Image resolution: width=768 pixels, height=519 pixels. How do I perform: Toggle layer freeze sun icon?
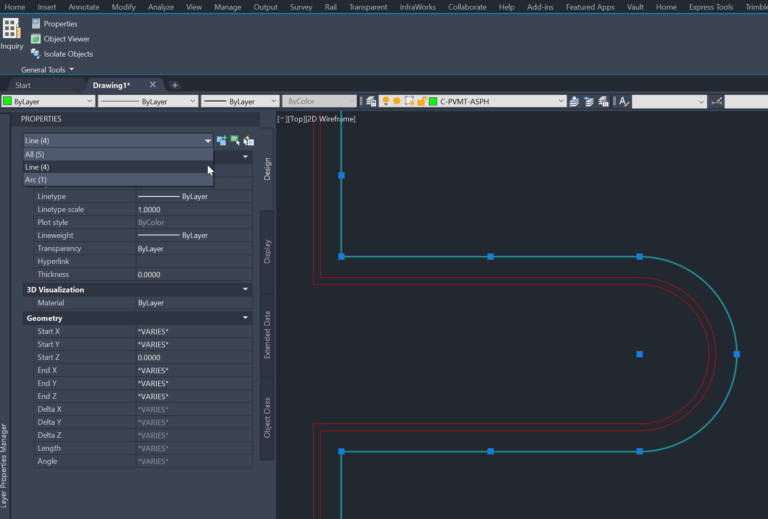[397, 101]
